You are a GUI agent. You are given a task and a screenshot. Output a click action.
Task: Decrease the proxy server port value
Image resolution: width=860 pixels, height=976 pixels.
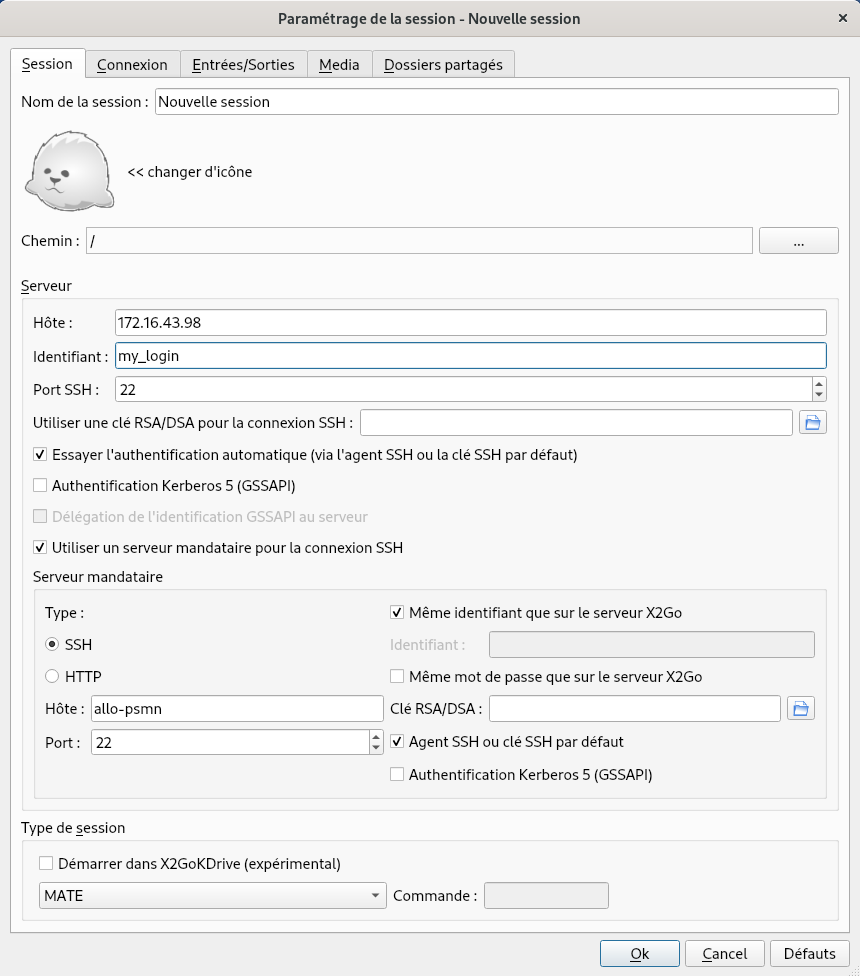pos(376,748)
